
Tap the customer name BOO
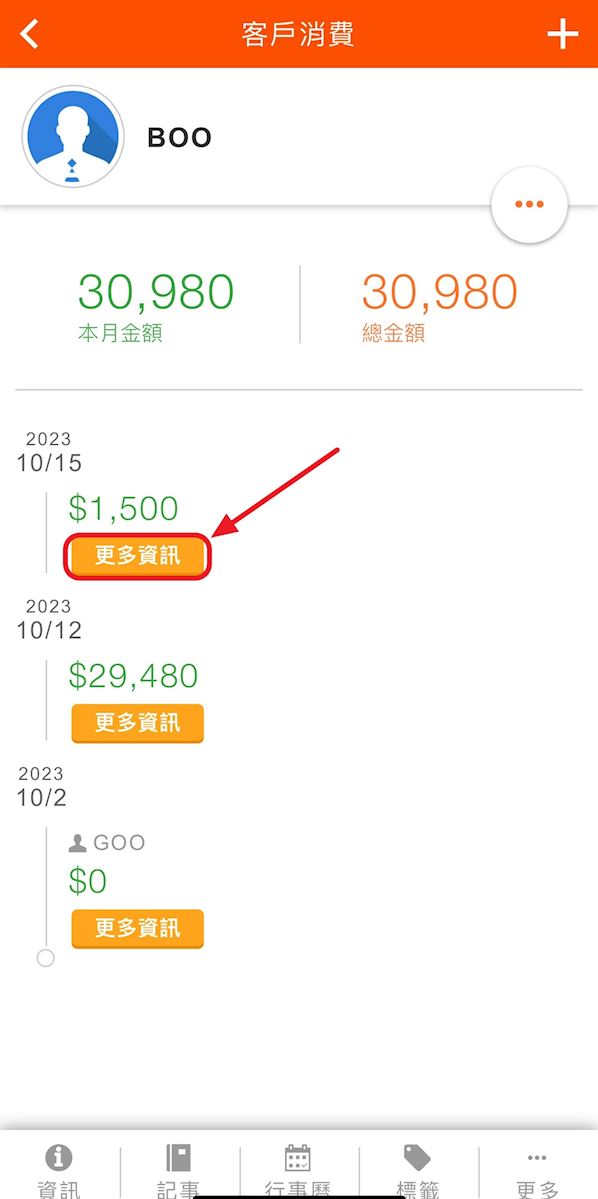(179, 138)
